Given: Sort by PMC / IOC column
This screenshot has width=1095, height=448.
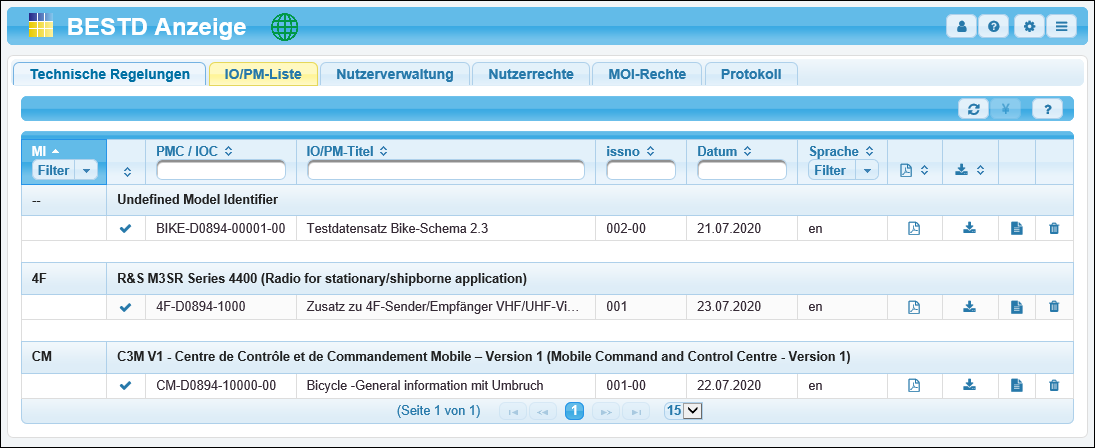Looking at the screenshot, I should [x=193, y=150].
